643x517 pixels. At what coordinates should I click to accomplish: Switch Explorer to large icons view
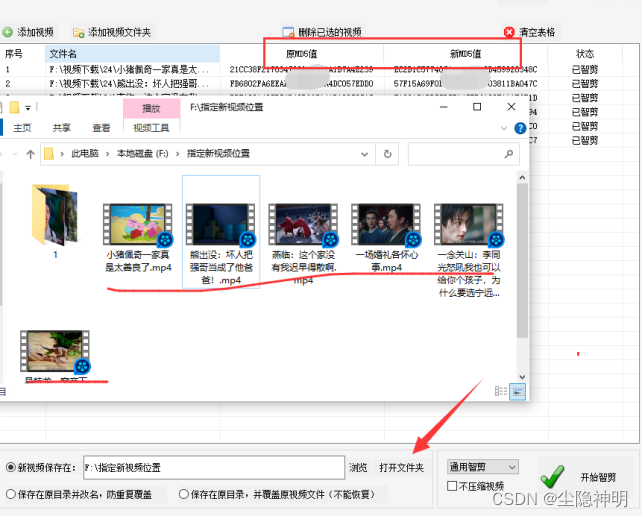(x=518, y=392)
